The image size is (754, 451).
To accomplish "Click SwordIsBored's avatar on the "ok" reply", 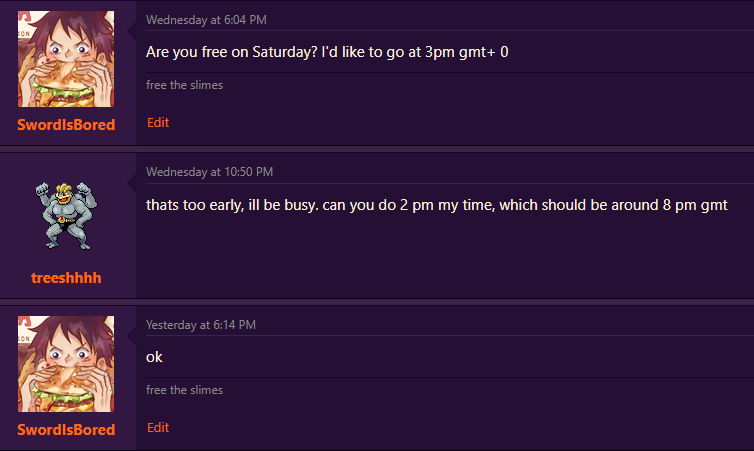I will 66,364.
